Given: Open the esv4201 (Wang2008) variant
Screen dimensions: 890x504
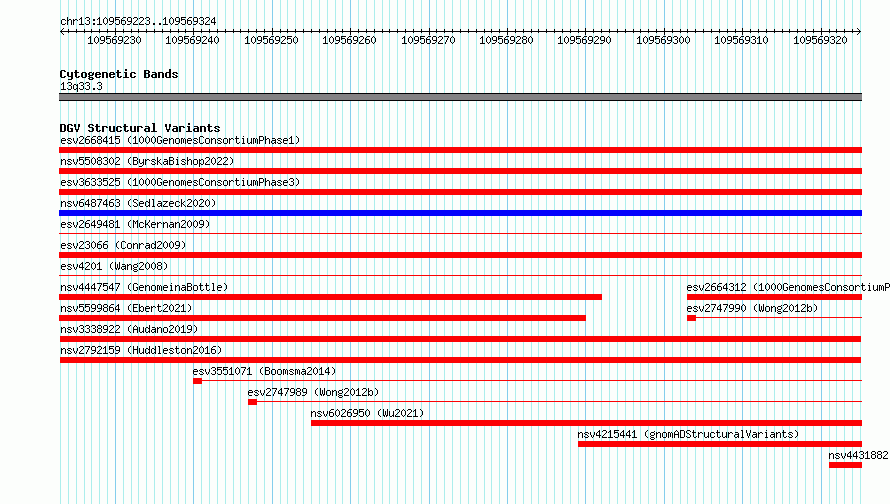Looking at the screenshot, I should point(114,266).
